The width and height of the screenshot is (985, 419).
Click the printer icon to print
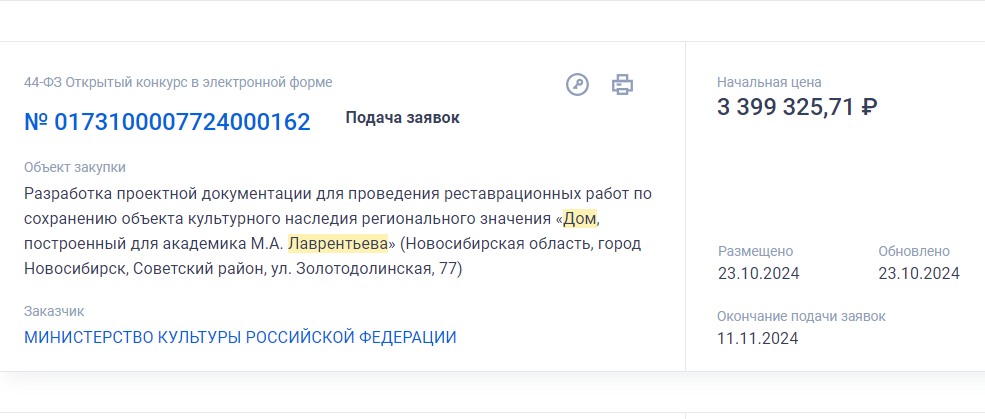[622, 85]
